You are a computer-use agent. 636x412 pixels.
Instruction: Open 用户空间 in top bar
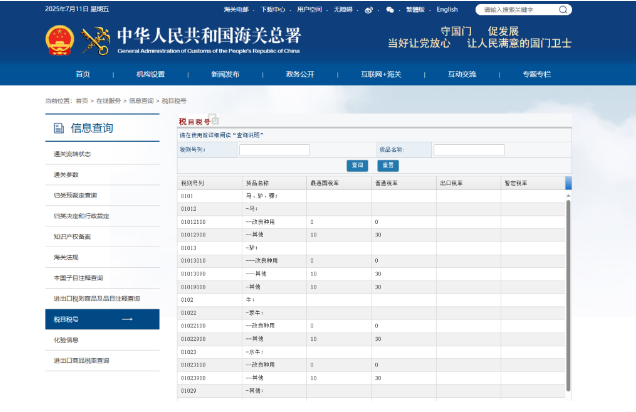click(x=309, y=9)
